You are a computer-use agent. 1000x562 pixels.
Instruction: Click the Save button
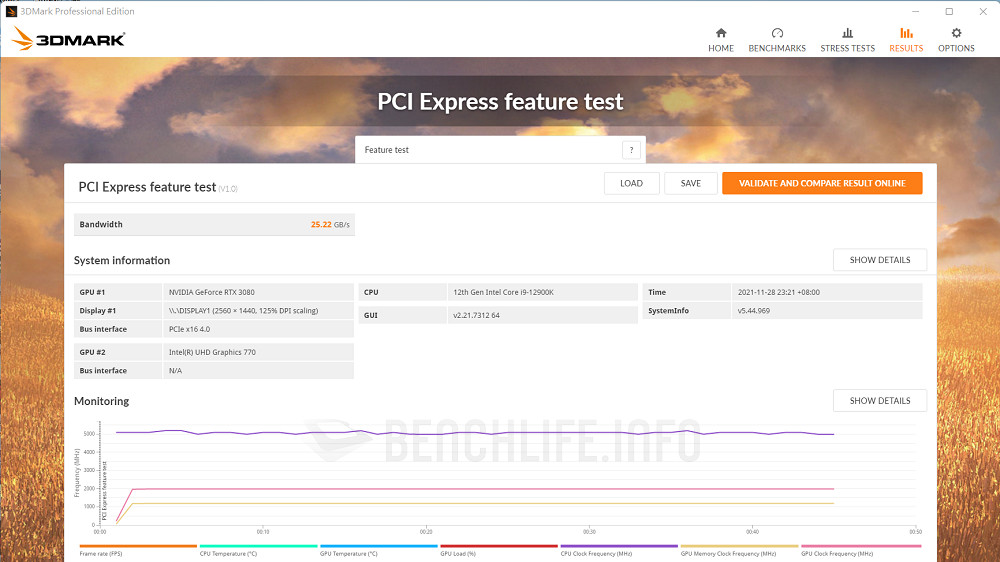[x=690, y=183]
